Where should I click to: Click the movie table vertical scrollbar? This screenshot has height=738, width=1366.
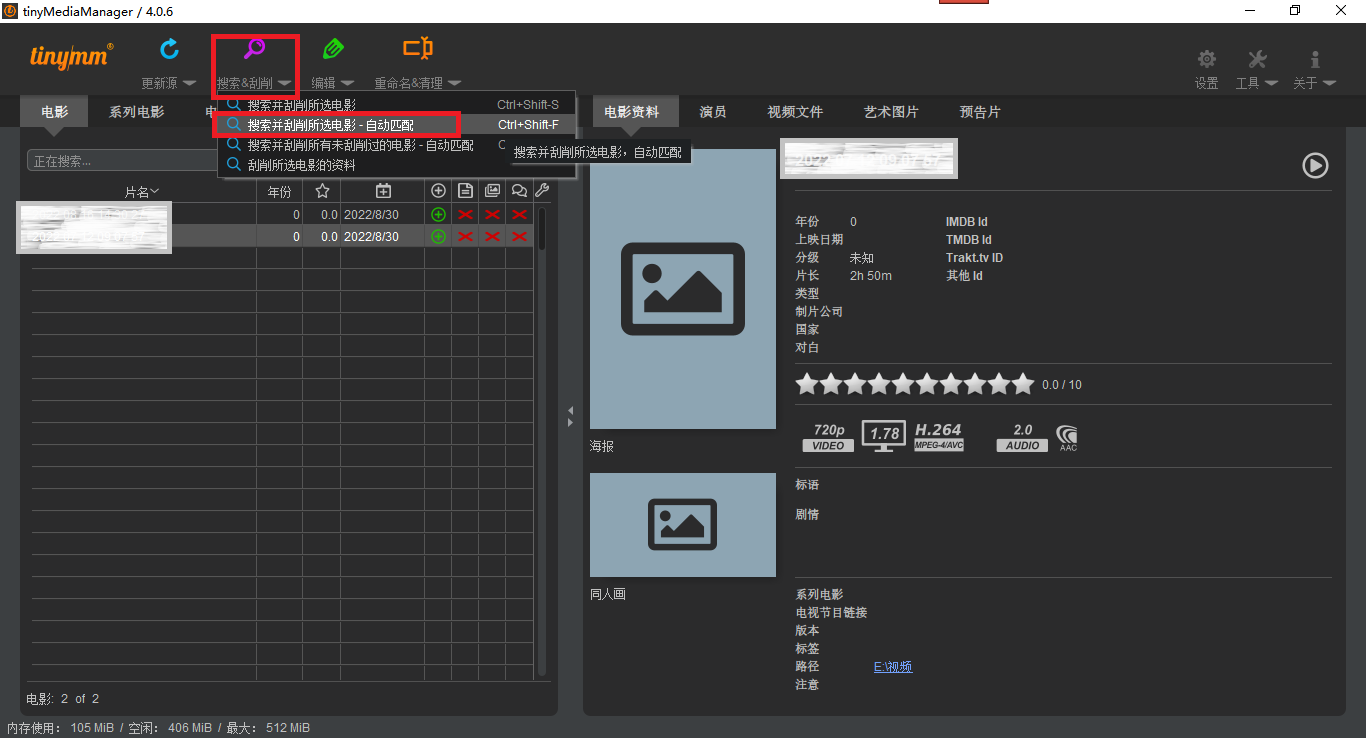click(542, 440)
